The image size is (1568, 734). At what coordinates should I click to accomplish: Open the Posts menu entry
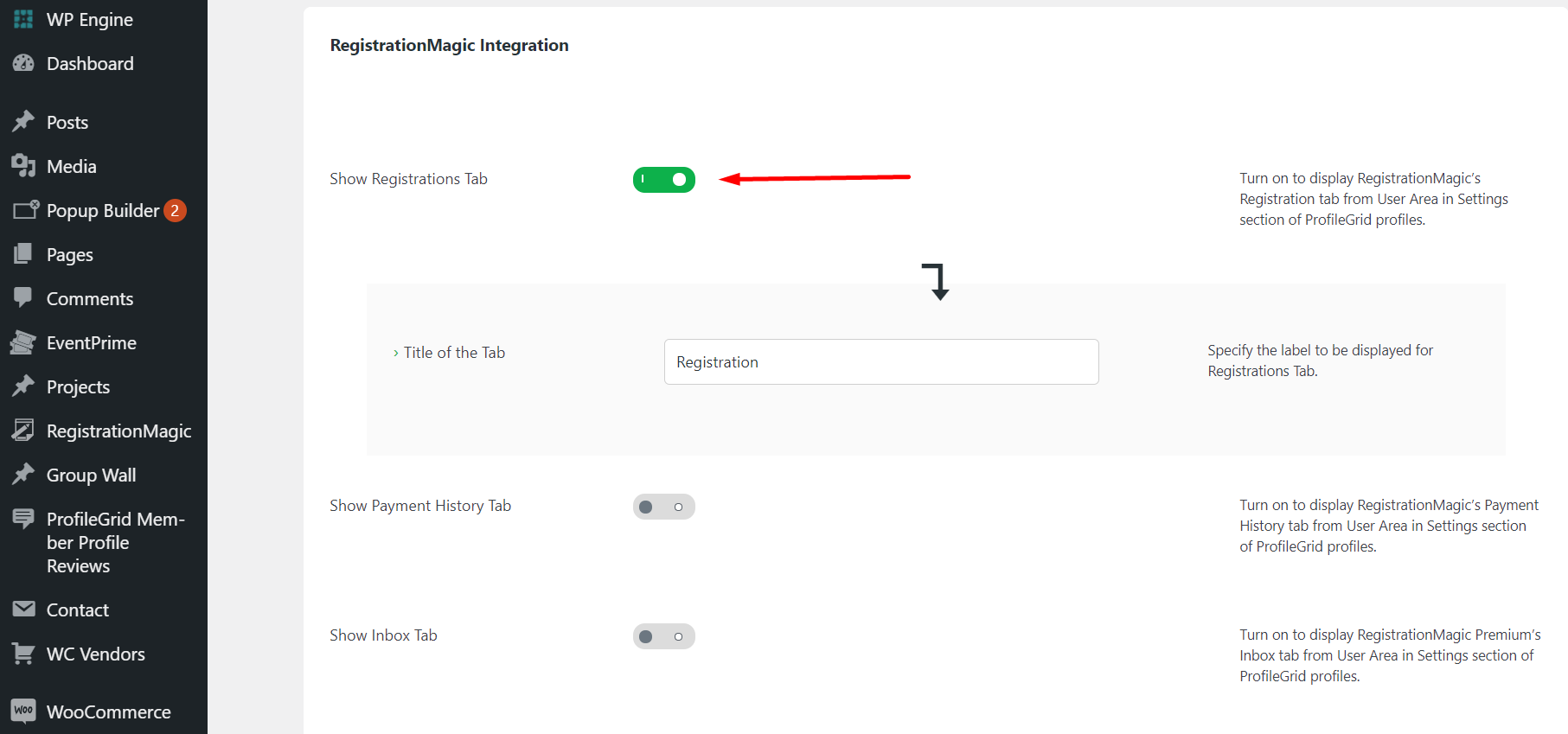[67, 122]
